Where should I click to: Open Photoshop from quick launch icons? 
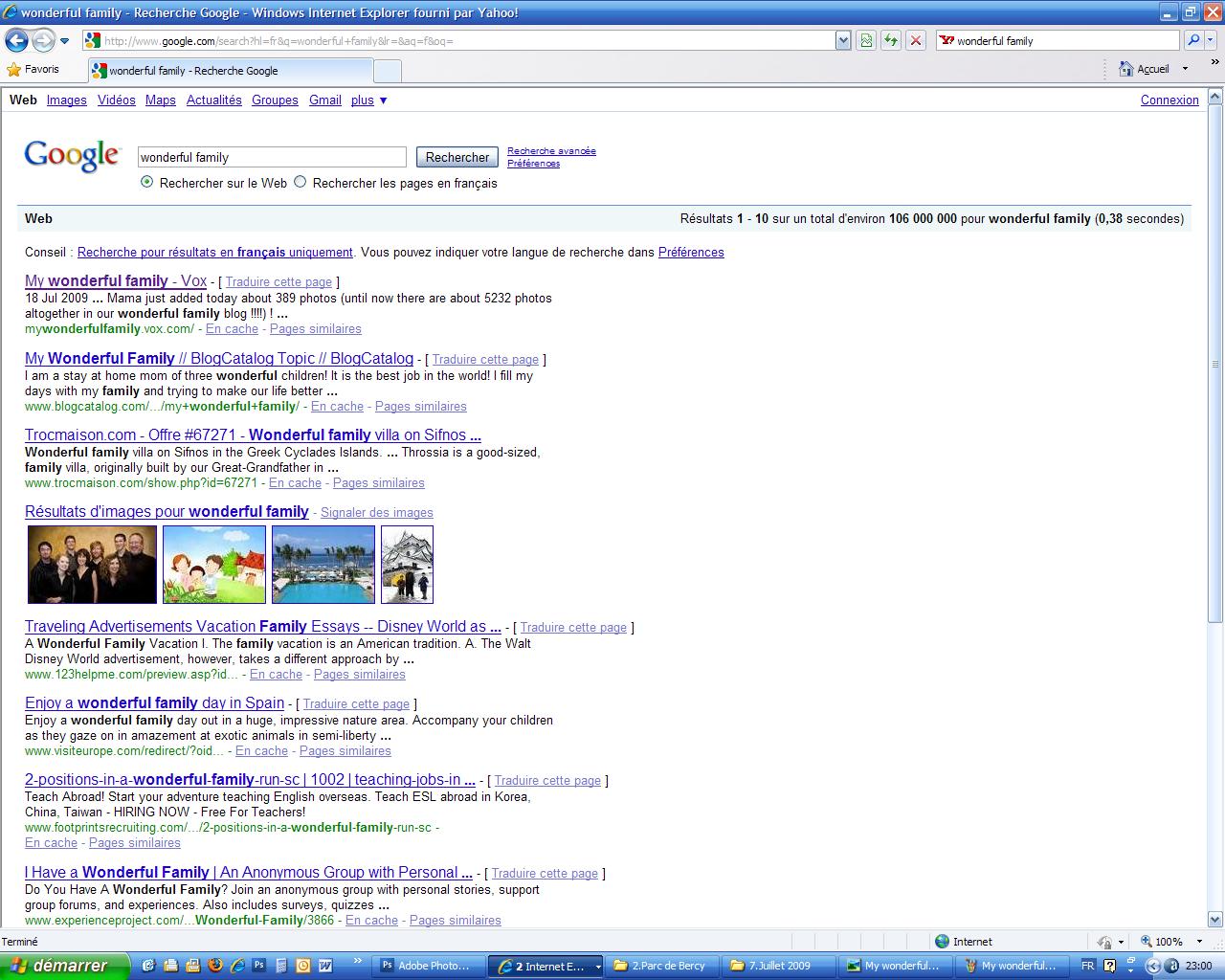coord(258,966)
